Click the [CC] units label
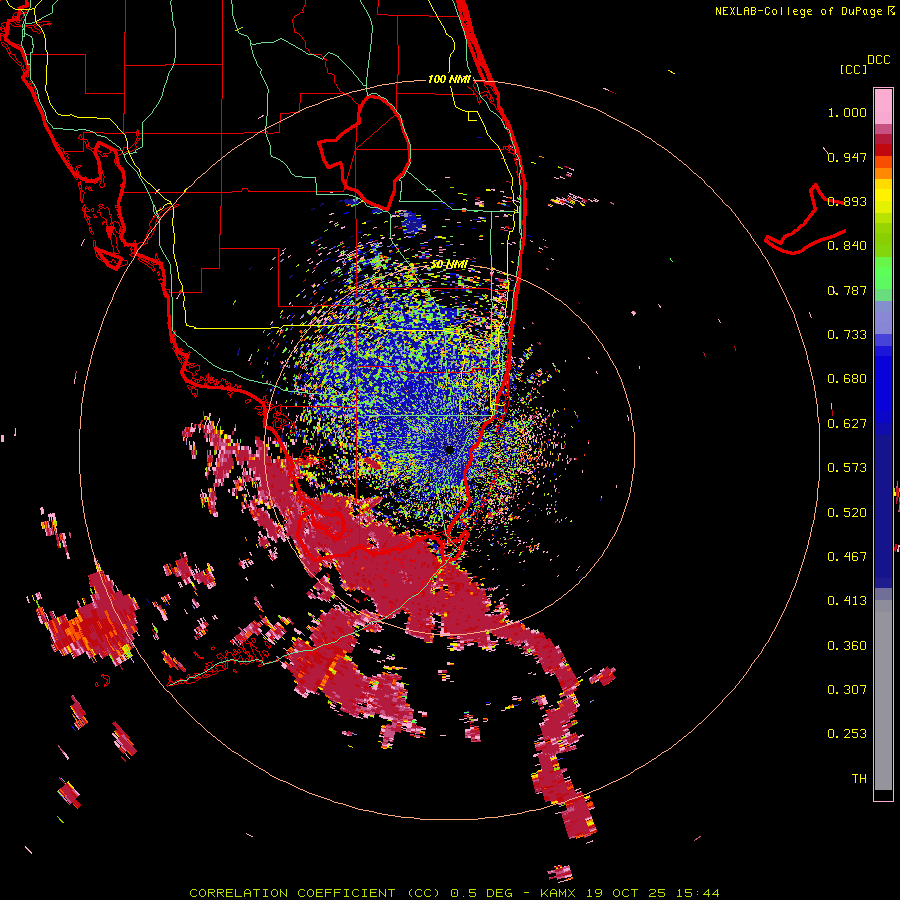 pos(854,69)
